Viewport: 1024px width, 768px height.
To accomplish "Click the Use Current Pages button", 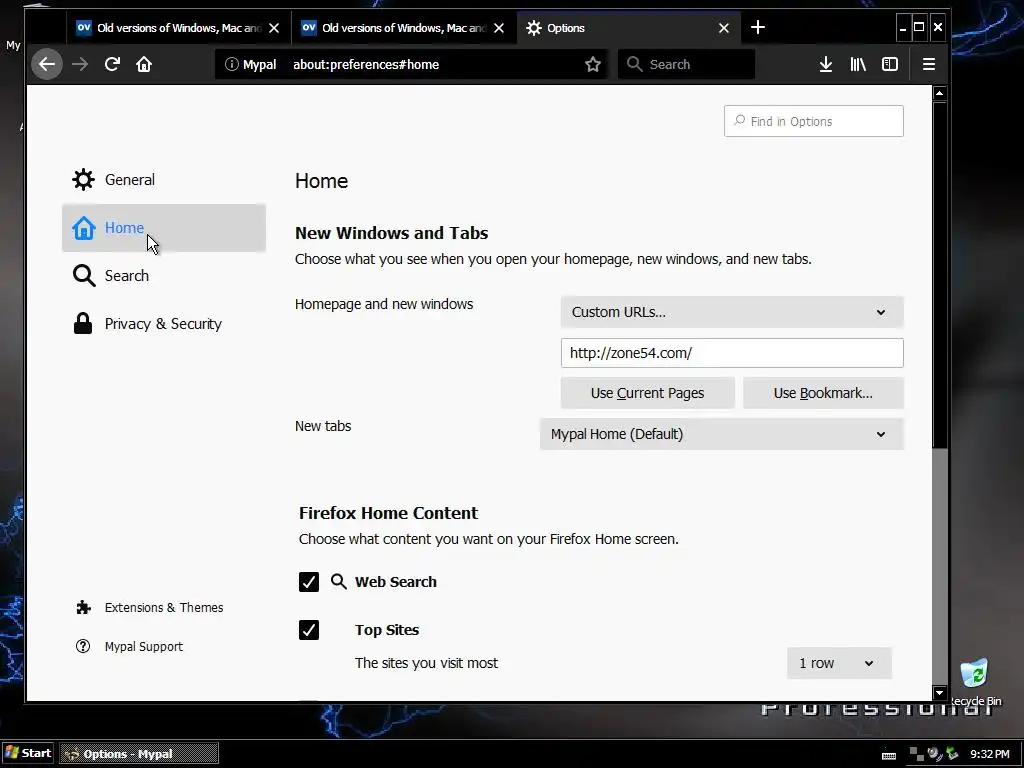I will coord(647,393).
